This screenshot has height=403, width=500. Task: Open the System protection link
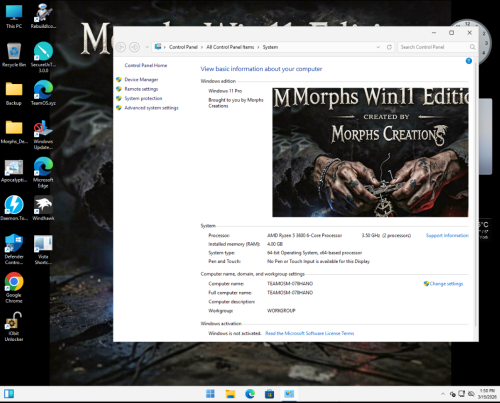(x=143, y=98)
